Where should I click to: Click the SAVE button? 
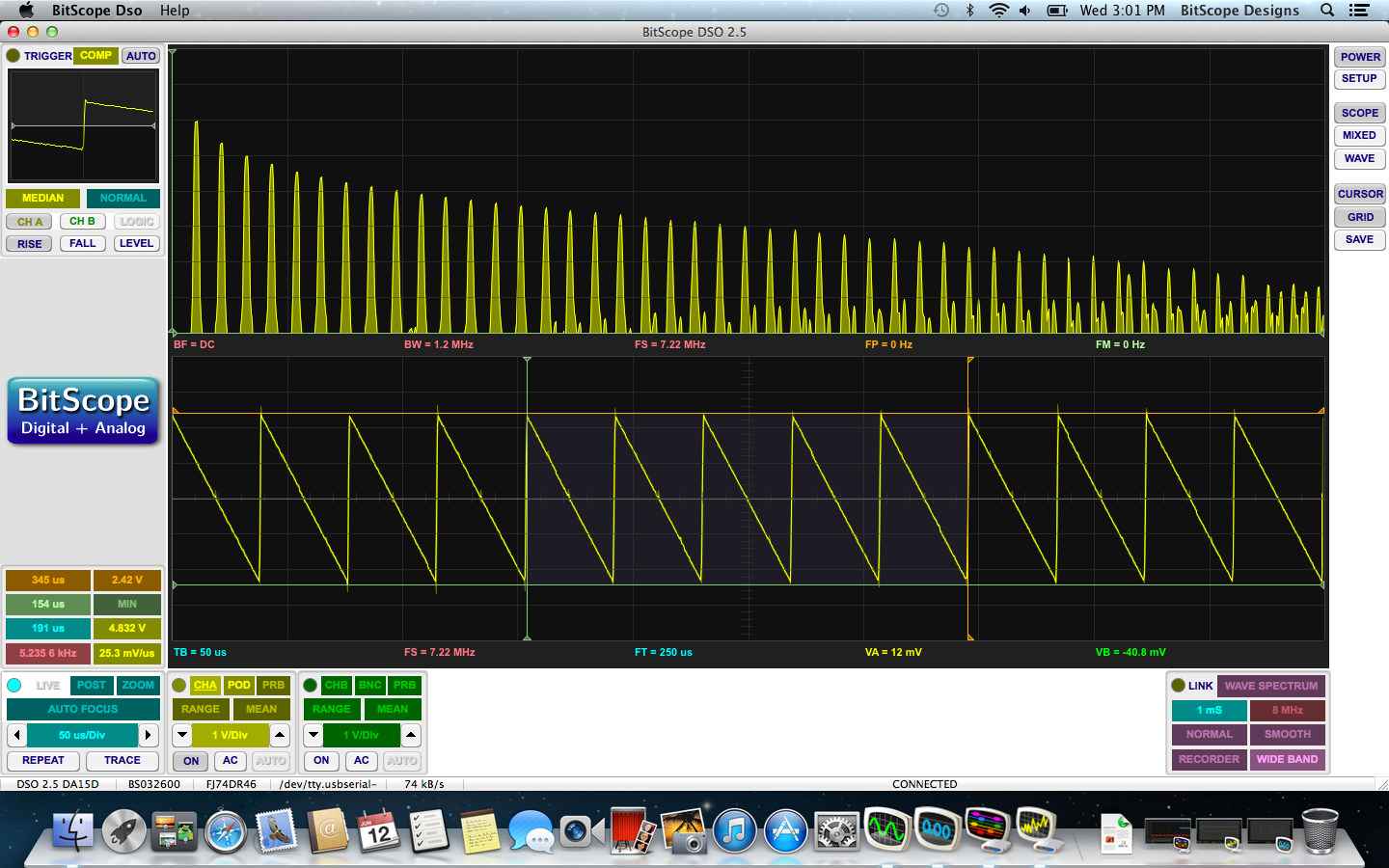coord(1360,240)
